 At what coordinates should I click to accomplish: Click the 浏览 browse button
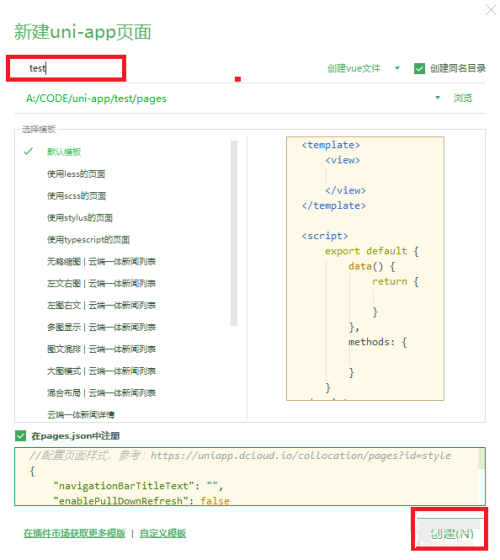click(463, 98)
